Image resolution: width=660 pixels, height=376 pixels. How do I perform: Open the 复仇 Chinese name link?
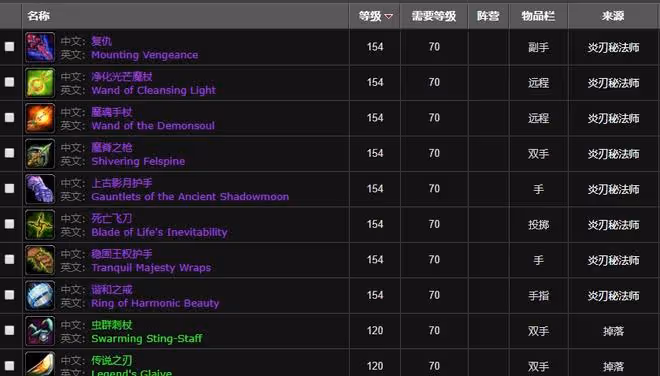point(101,41)
